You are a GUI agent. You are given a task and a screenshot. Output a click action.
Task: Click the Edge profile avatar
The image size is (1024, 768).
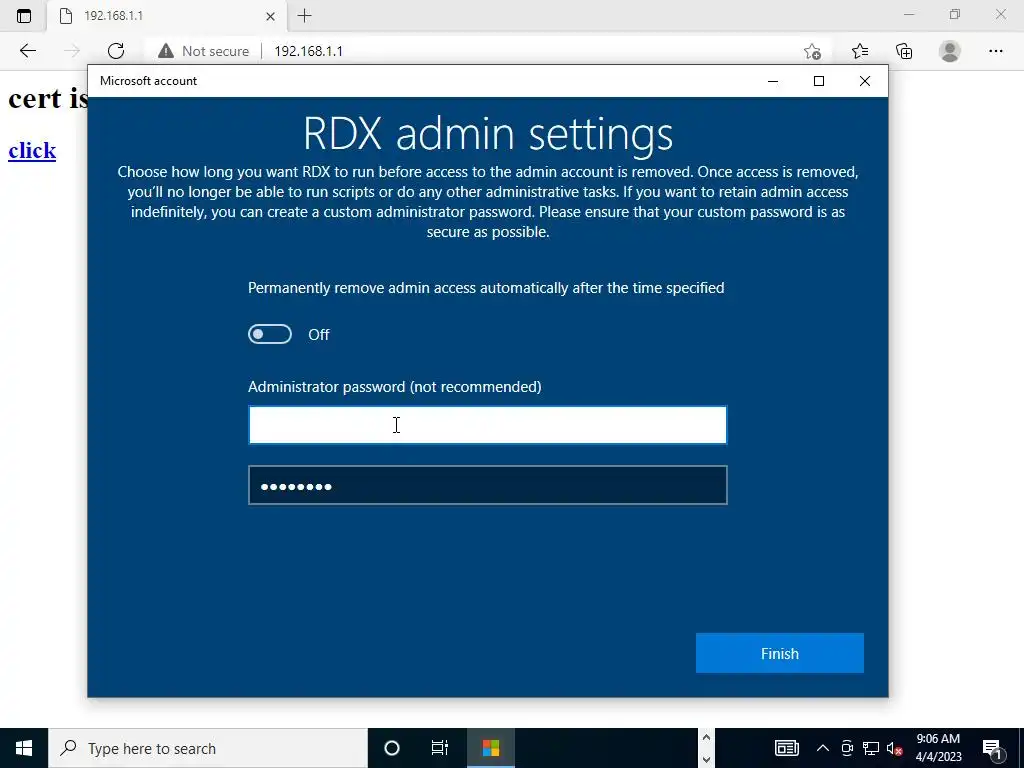(x=950, y=51)
